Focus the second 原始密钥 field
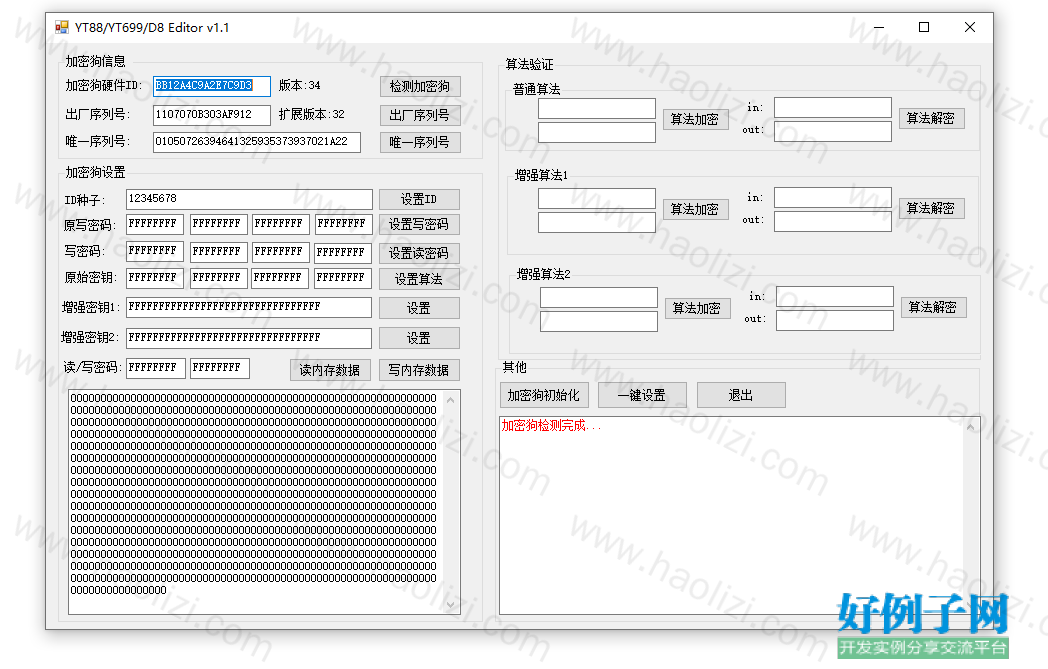Screen dimensions: 1048x669 219,277
